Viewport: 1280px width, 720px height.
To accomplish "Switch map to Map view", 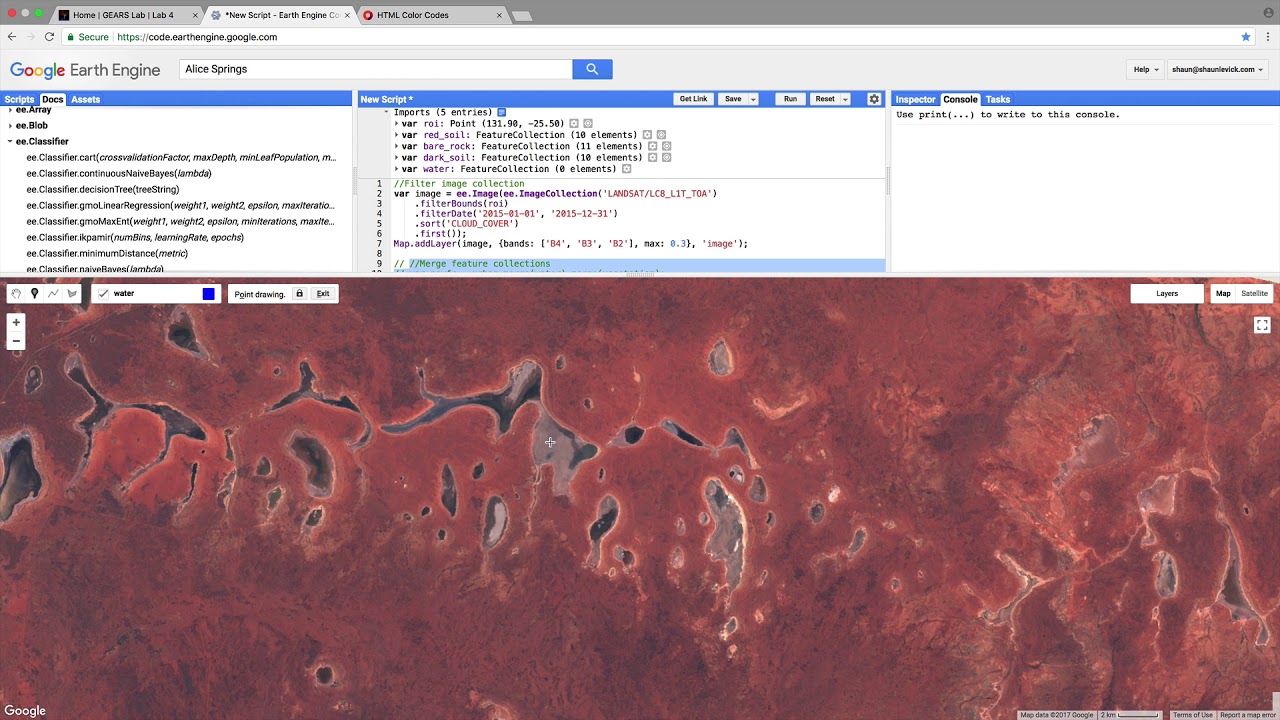I will 1223,294.
